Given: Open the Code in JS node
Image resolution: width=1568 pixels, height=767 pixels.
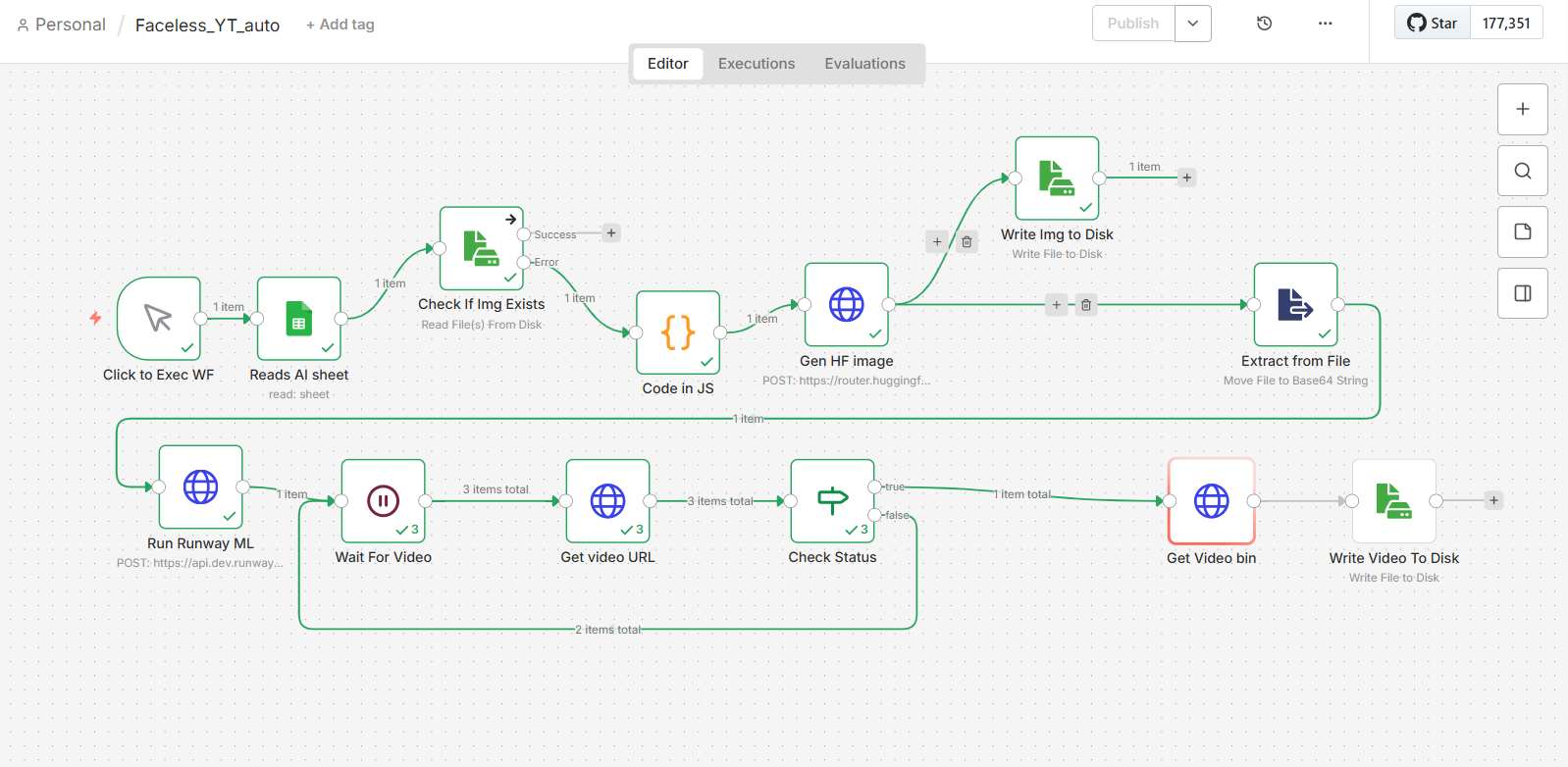Looking at the screenshot, I should click(678, 332).
